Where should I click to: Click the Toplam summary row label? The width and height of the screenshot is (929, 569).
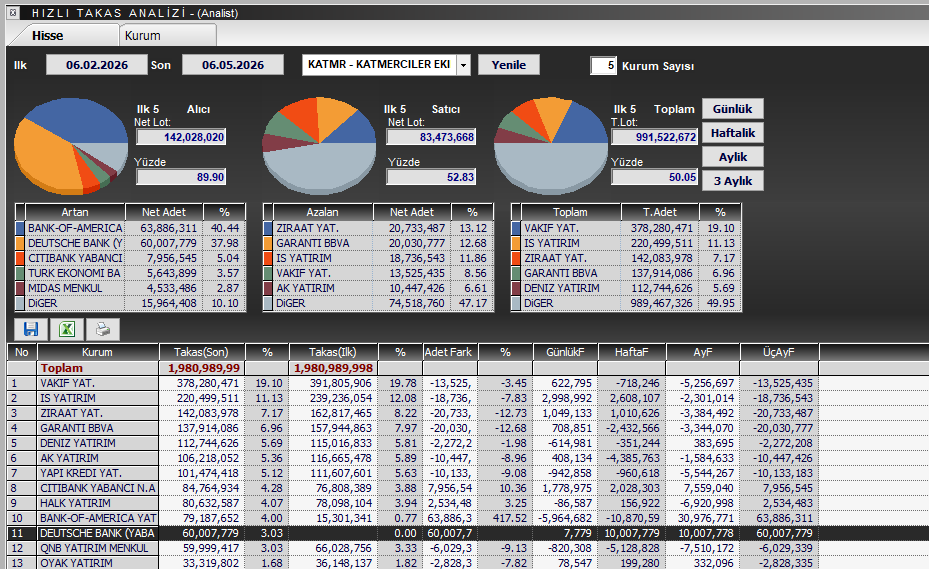(62, 368)
